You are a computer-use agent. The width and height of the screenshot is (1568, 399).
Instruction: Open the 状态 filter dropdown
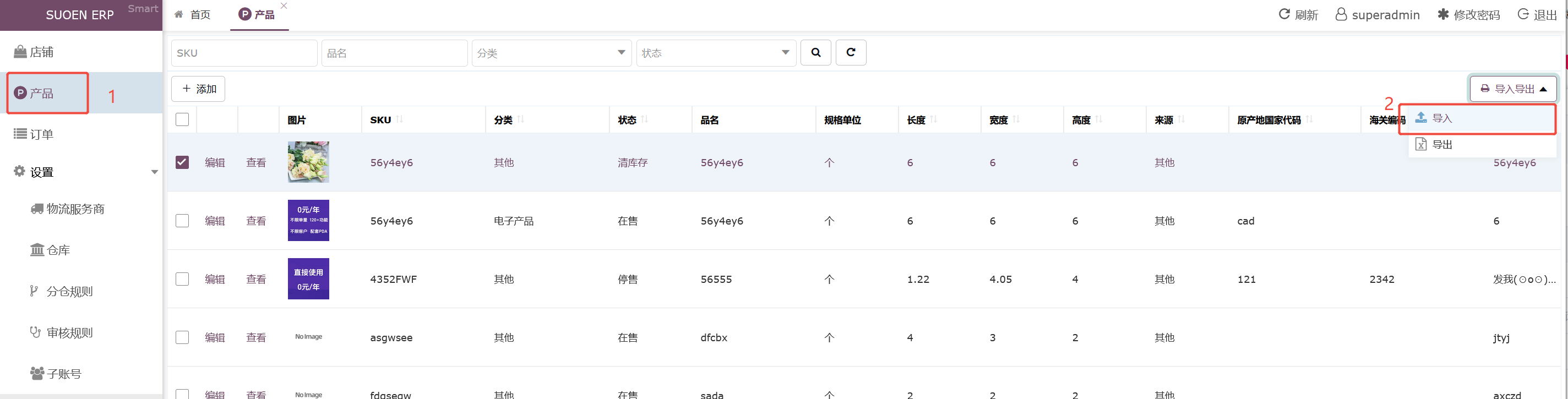pos(716,53)
